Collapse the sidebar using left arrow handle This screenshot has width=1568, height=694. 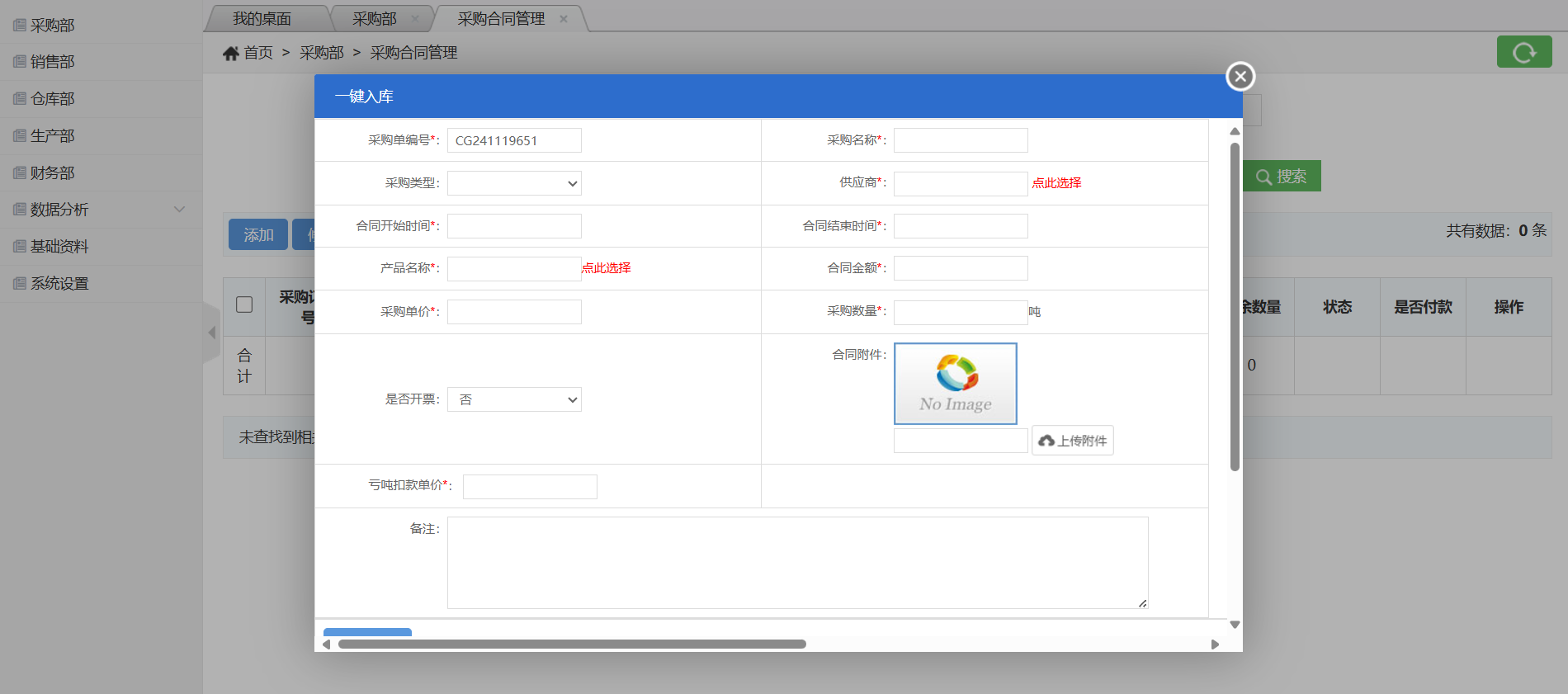coord(211,333)
